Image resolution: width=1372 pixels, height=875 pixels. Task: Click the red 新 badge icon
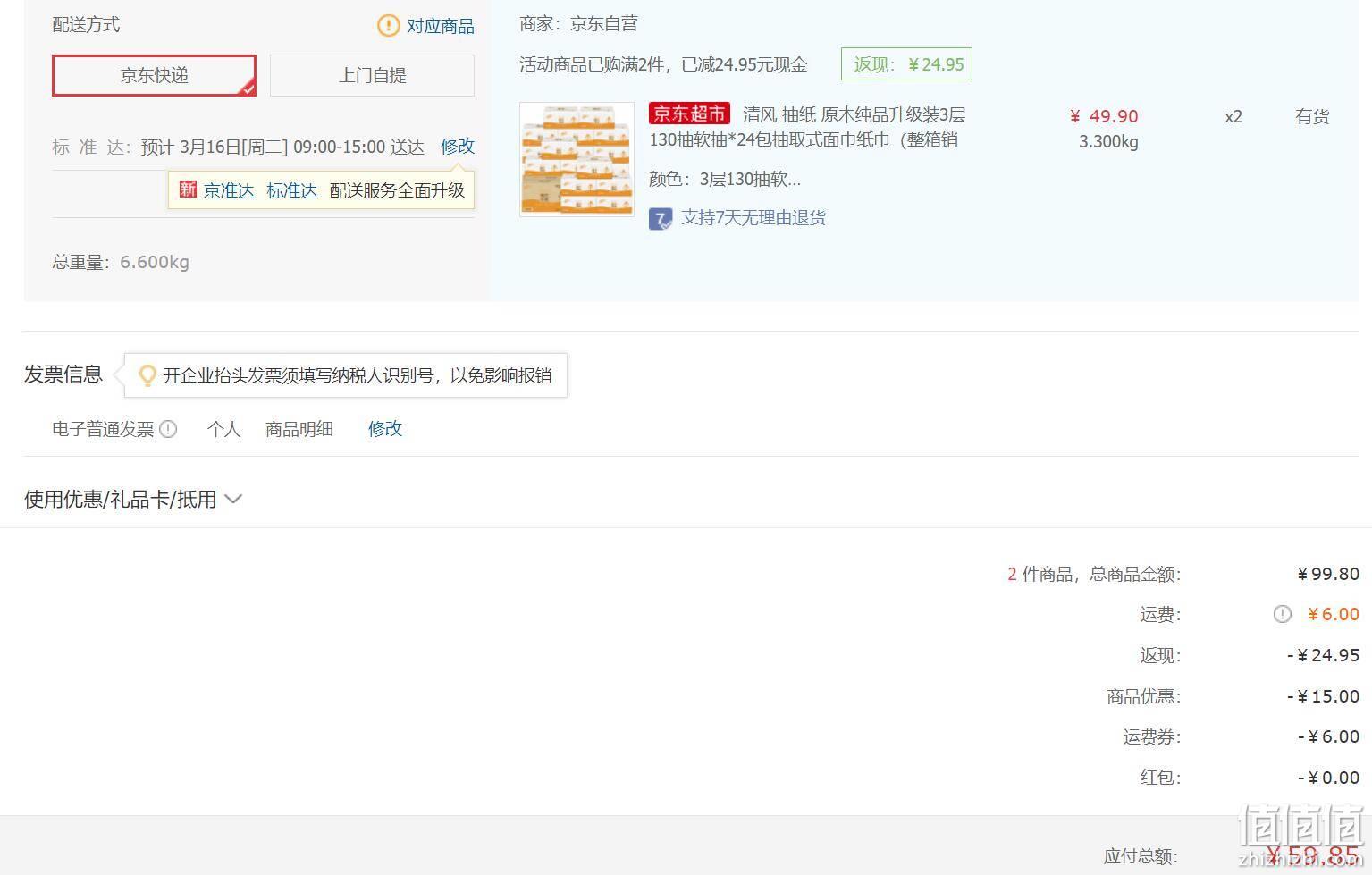[188, 189]
